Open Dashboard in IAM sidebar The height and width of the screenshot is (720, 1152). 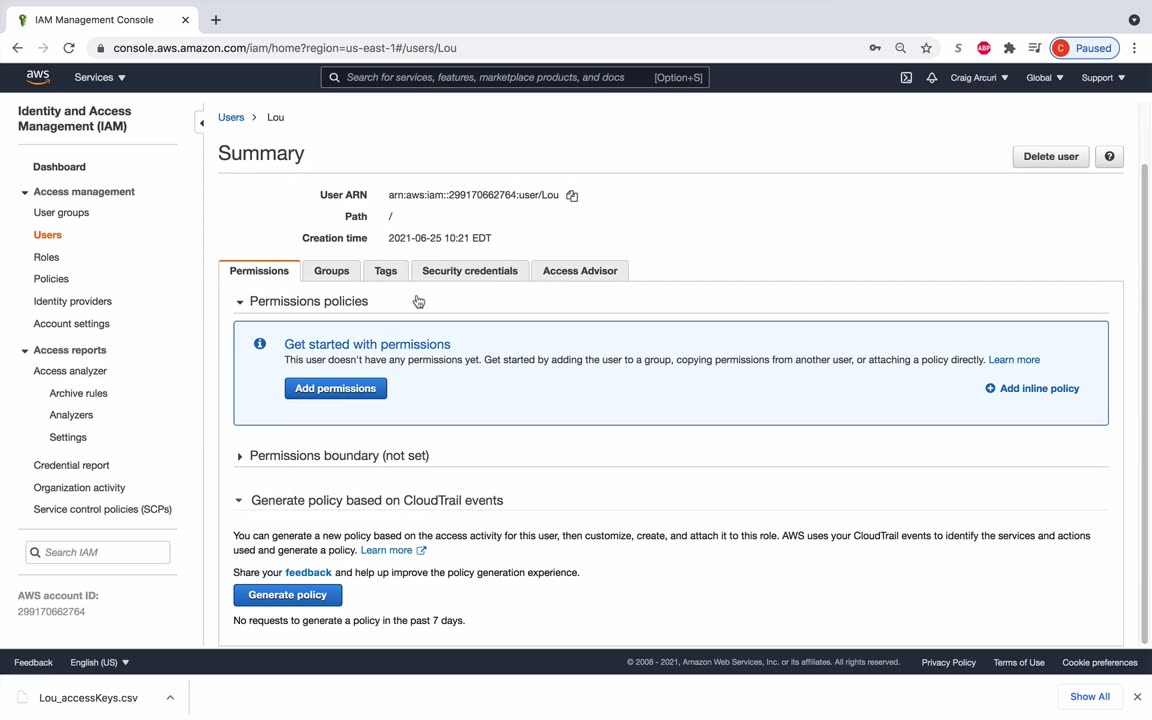click(60, 167)
